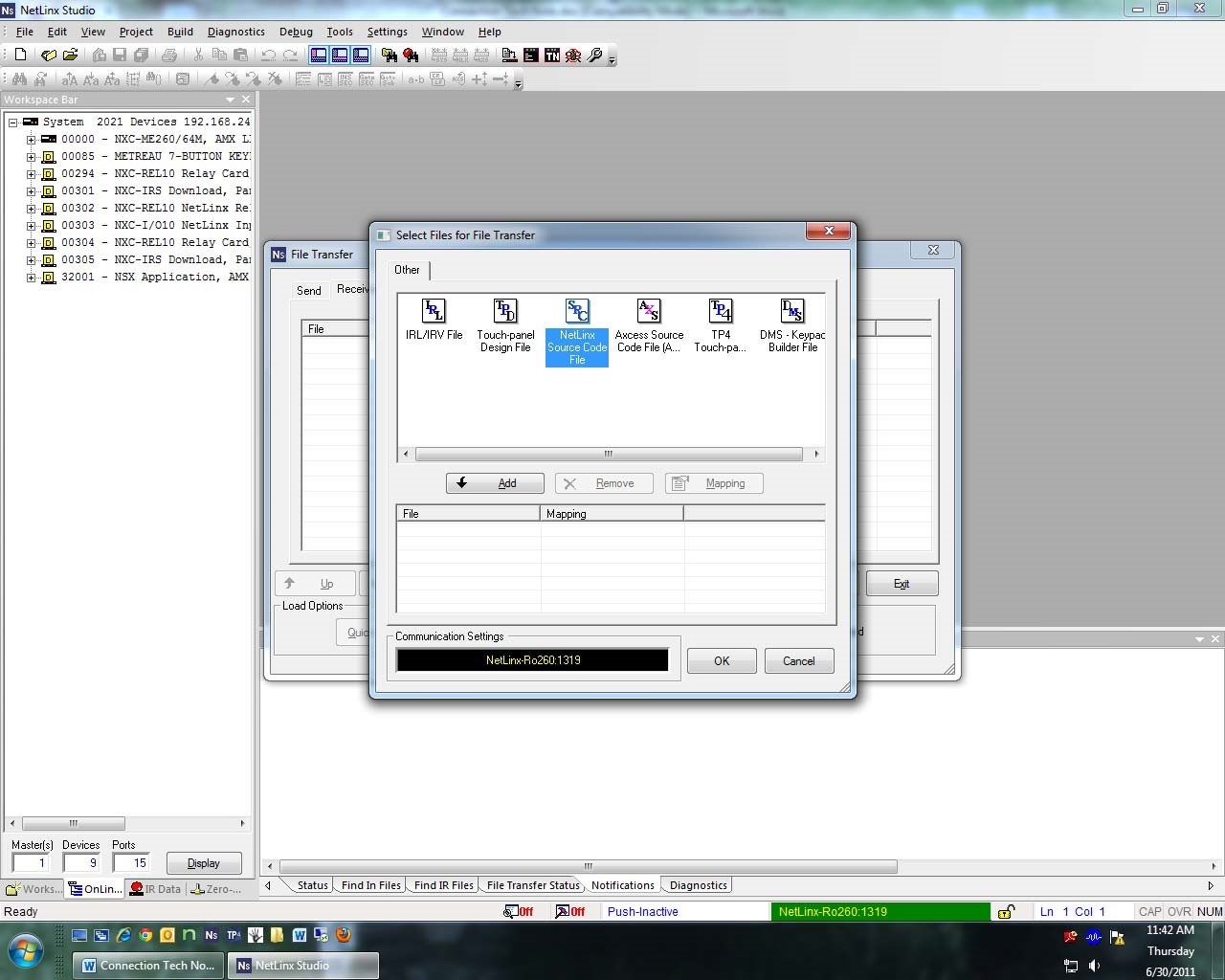Viewport: 1225px width, 980px height.
Task: Click the Devices count field
Action: pos(82,863)
